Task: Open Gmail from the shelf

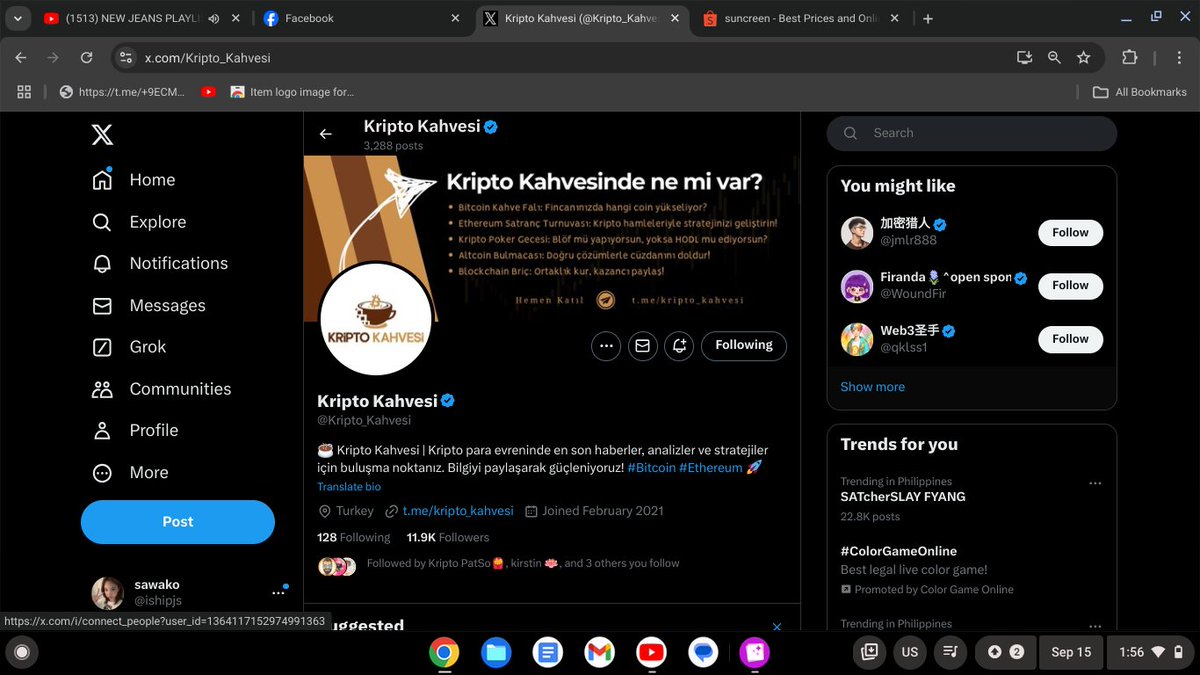Action: (599, 652)
